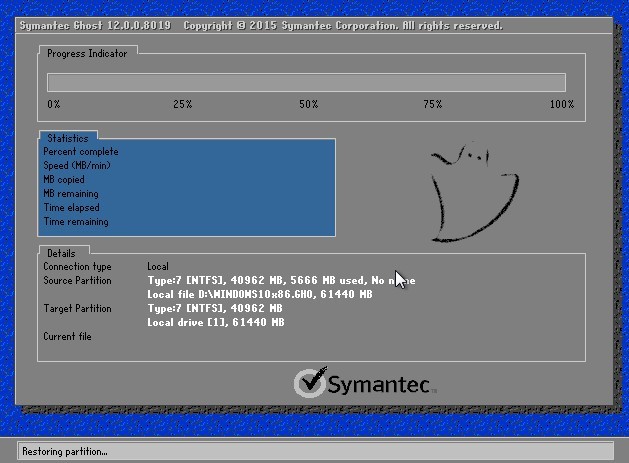Click the Local drive [1] target line
The image size is (629, 463).
coord(215,323)
